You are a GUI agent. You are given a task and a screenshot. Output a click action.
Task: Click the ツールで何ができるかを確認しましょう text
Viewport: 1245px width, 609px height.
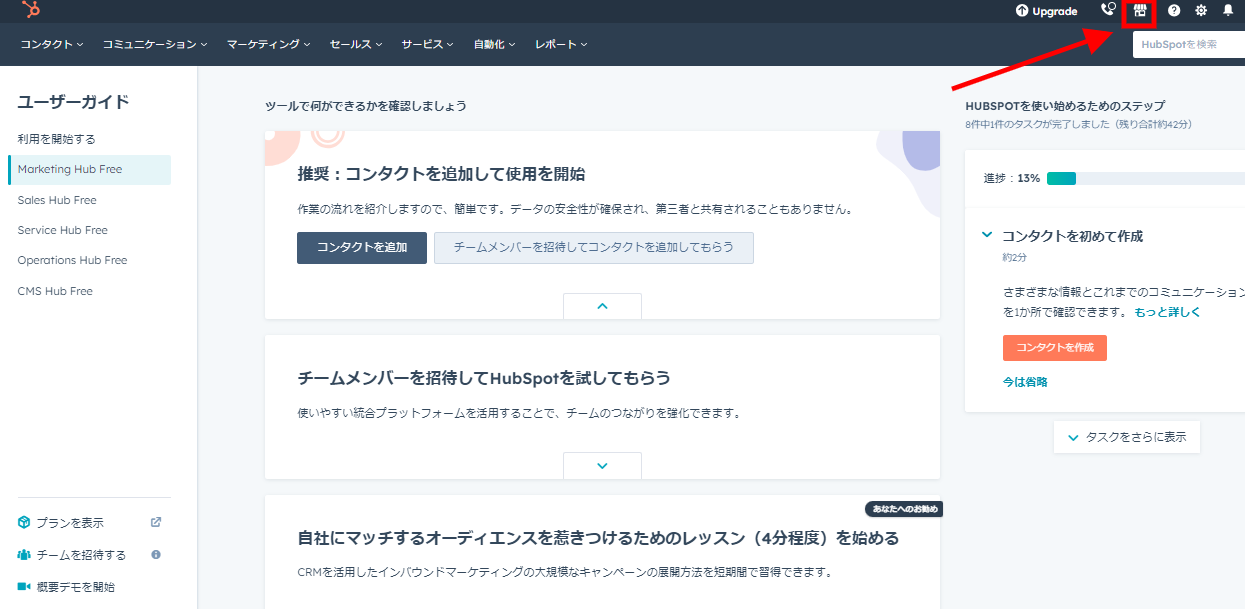pos(366,106)
